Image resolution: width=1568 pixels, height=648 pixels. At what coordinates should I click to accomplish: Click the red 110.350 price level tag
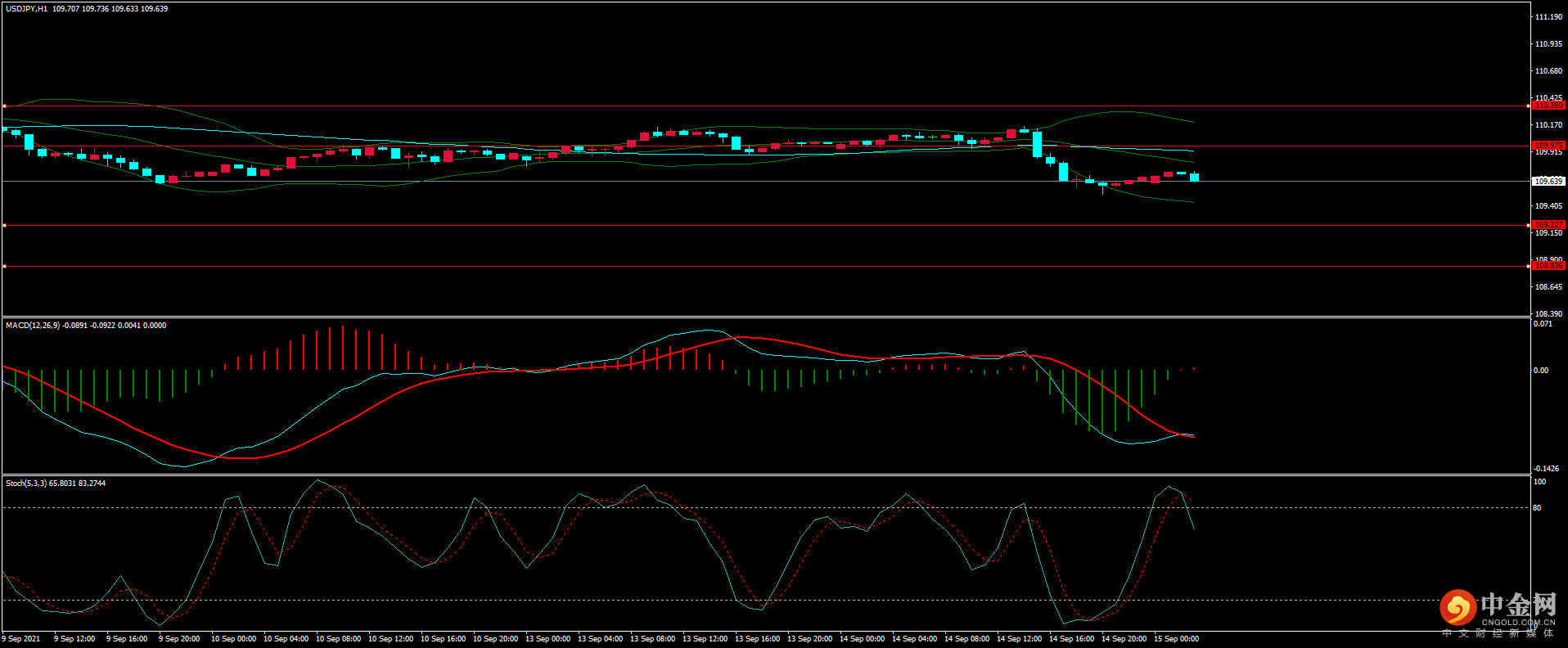pyautogui.click(x=1548, y=106)
